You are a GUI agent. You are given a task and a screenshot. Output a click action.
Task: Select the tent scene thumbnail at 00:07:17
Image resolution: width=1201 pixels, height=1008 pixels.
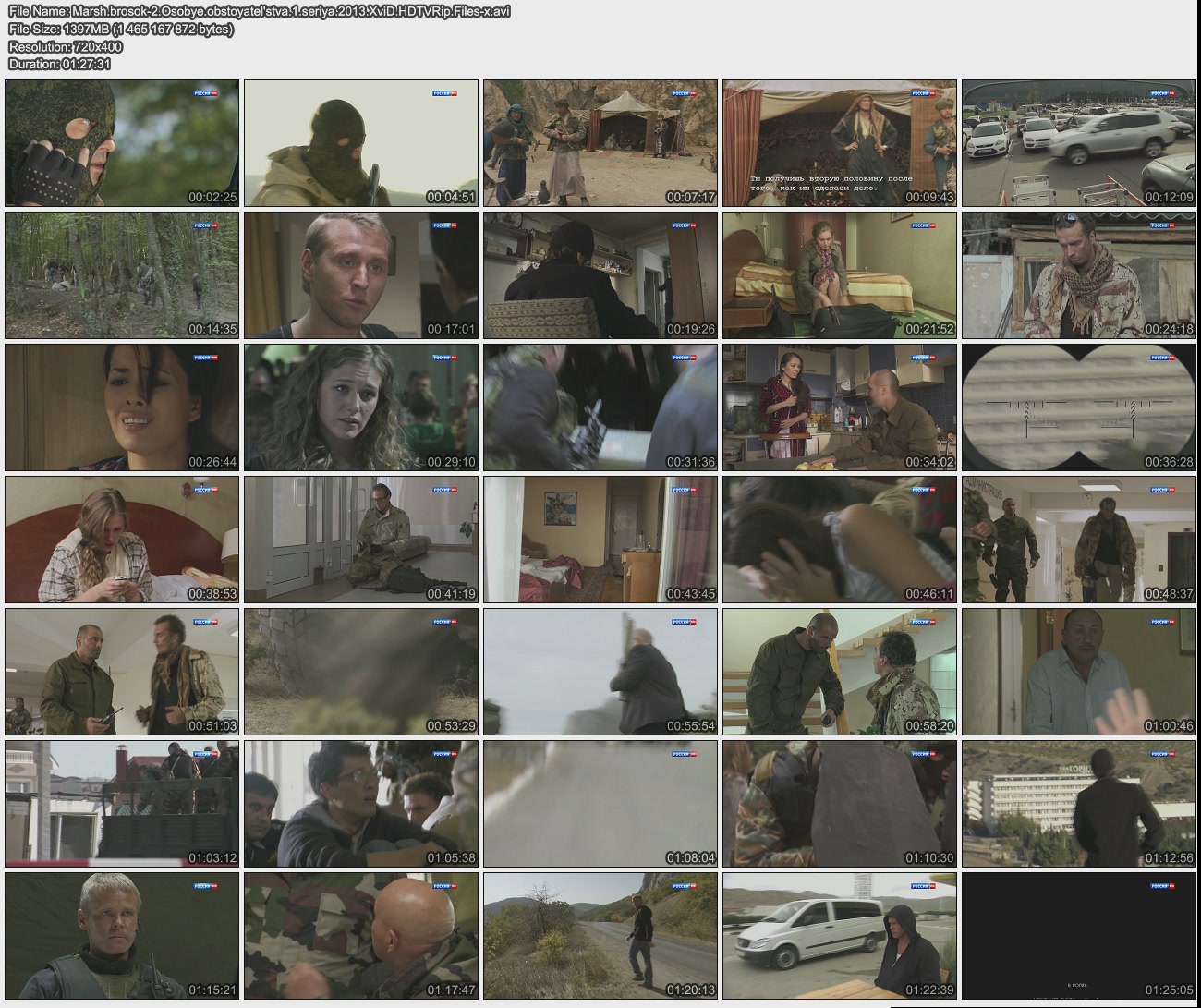click(x=600, y=143)
